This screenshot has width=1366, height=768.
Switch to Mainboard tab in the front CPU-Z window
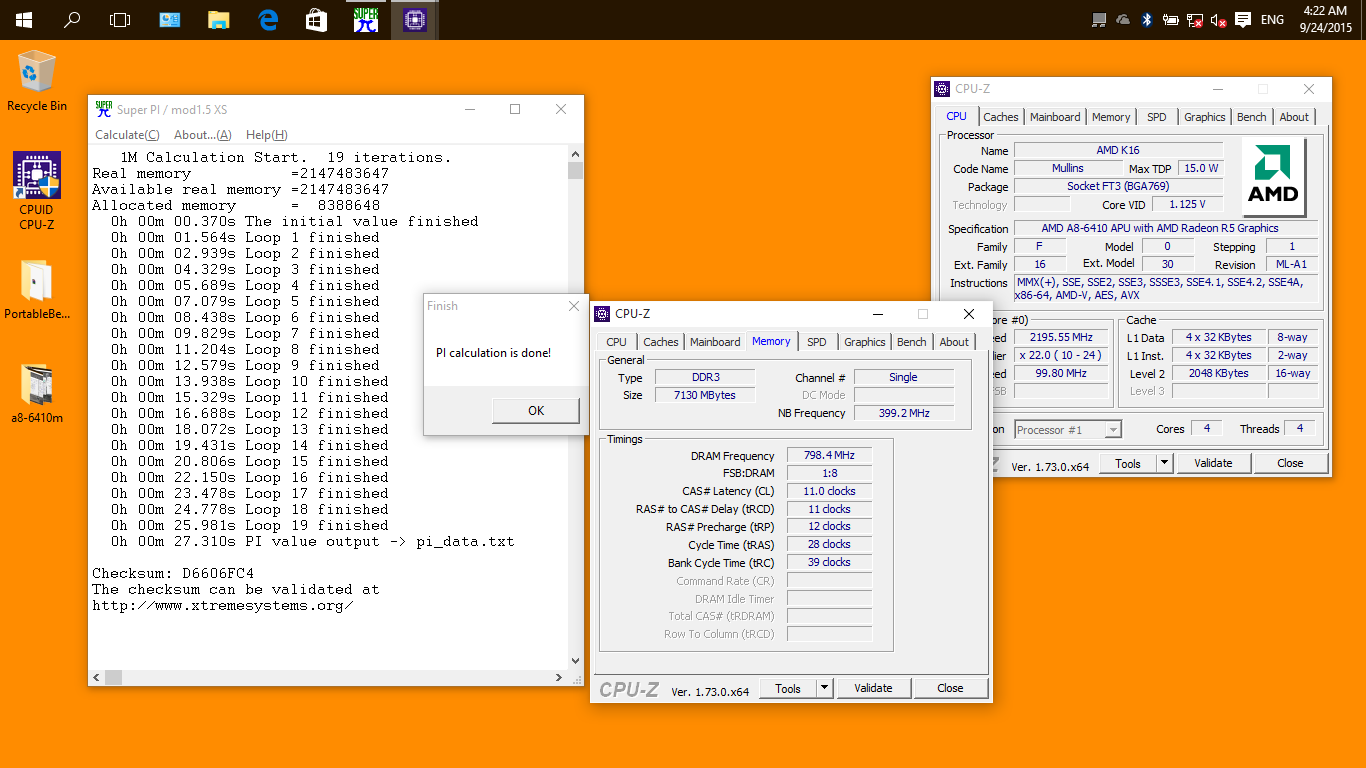[715, 342]
